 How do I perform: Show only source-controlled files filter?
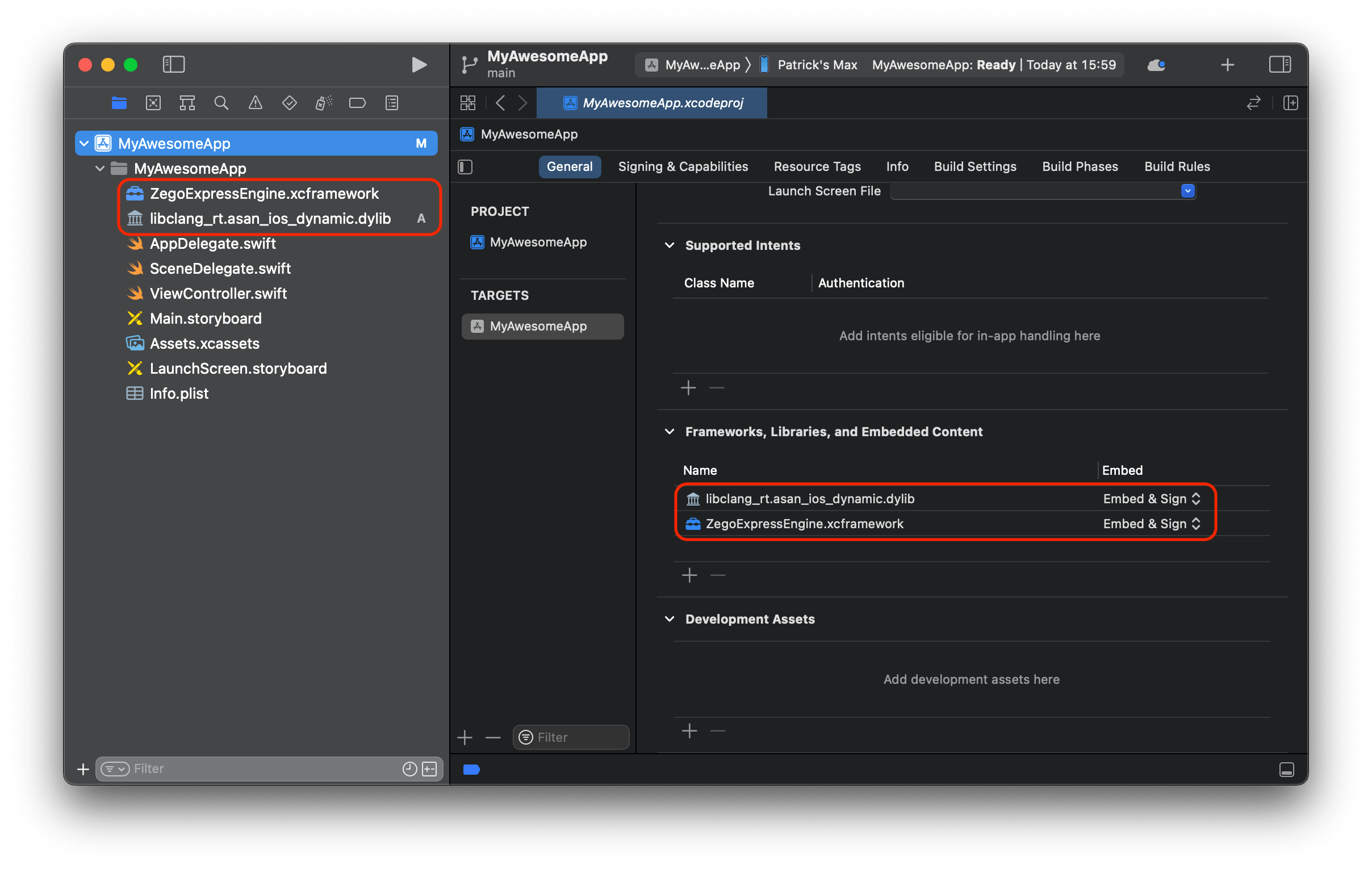[x=429, y=769]
